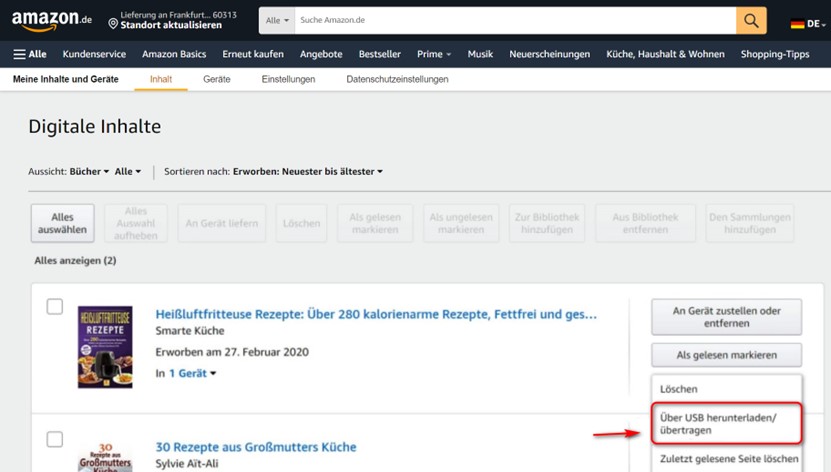Open the Alle filter dropdown next to Bücher
This screenshot has width=831, height=472.
pyautogui.click(x=128, y=172)
